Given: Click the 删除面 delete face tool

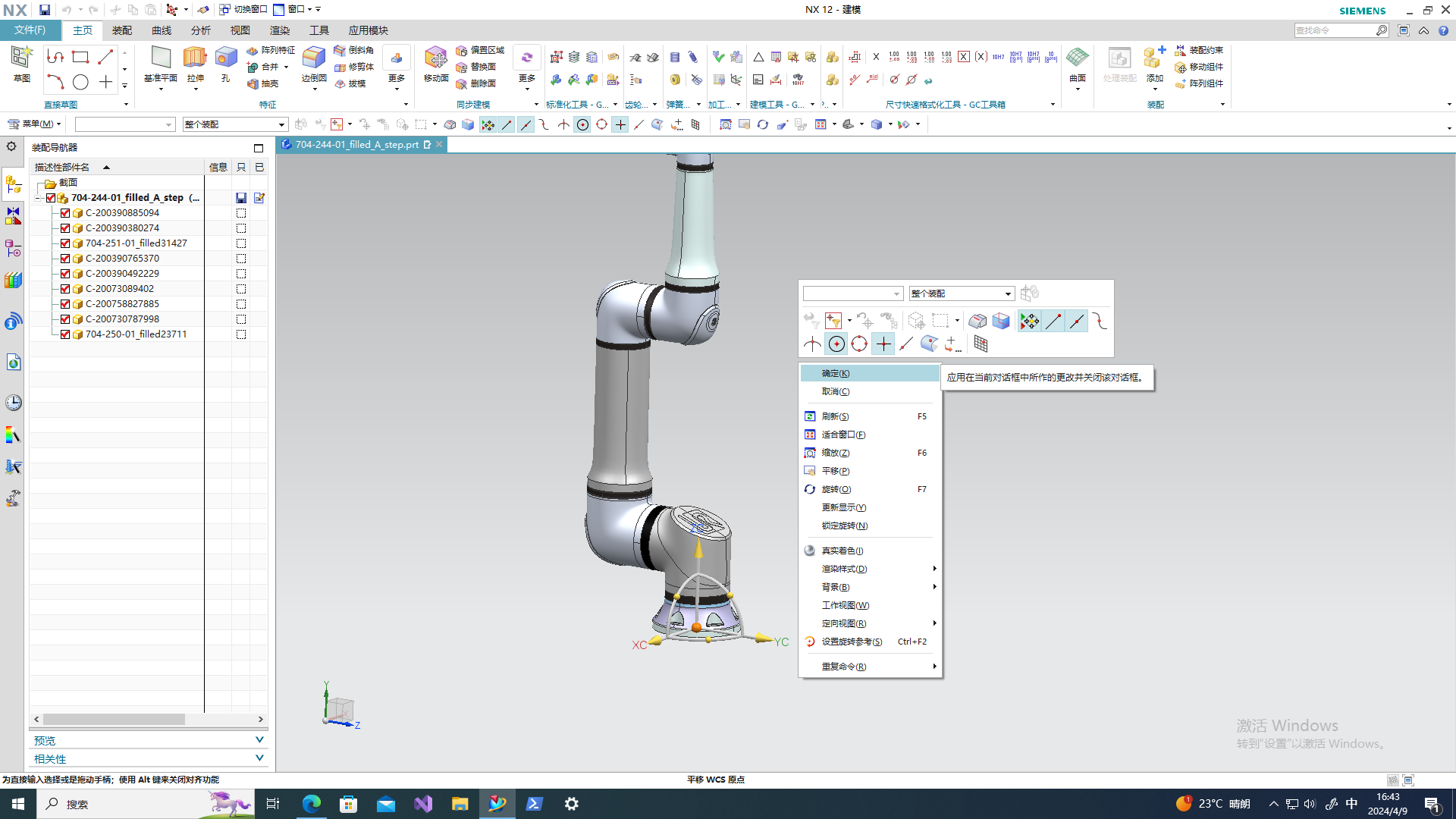Looking at the screenshot, I should 476,83.
